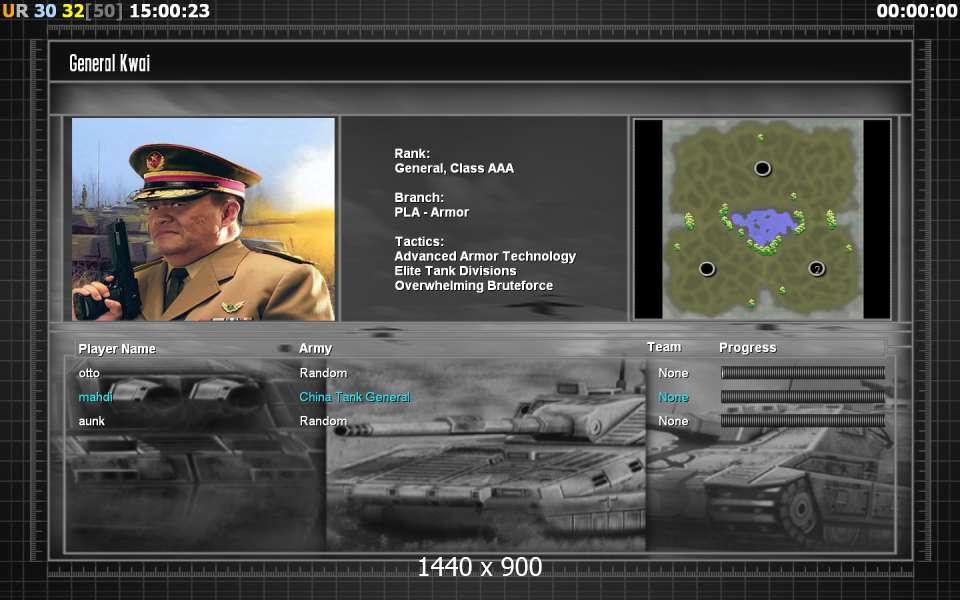
Task: Click the "PLA - Armor" text
Action: tap(432, 212)
